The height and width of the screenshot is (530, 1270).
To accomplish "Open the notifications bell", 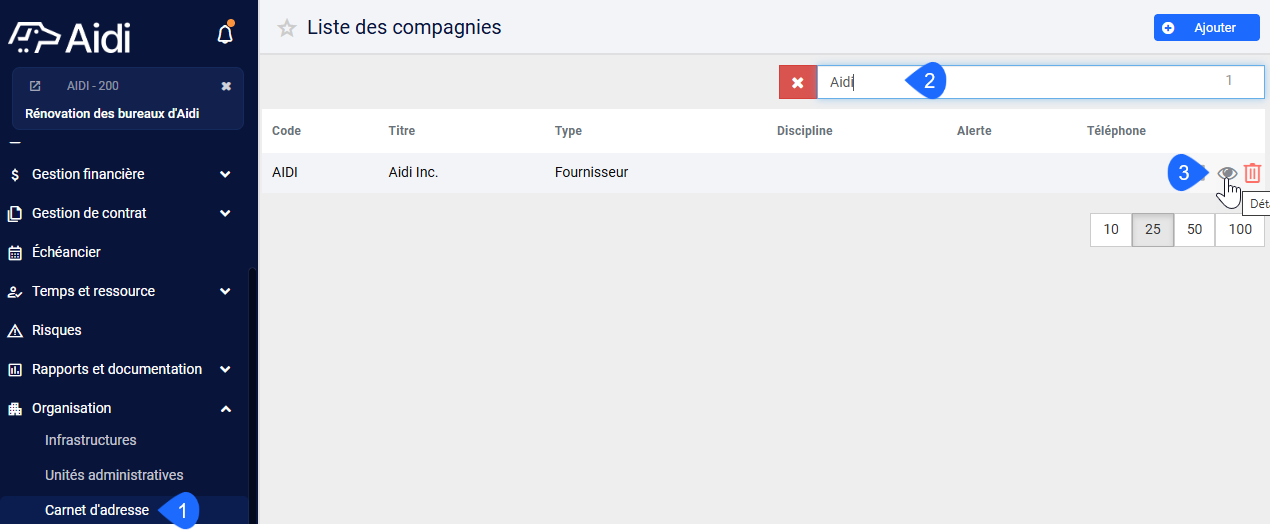I will pyautogui.click(x=225, y=34).
